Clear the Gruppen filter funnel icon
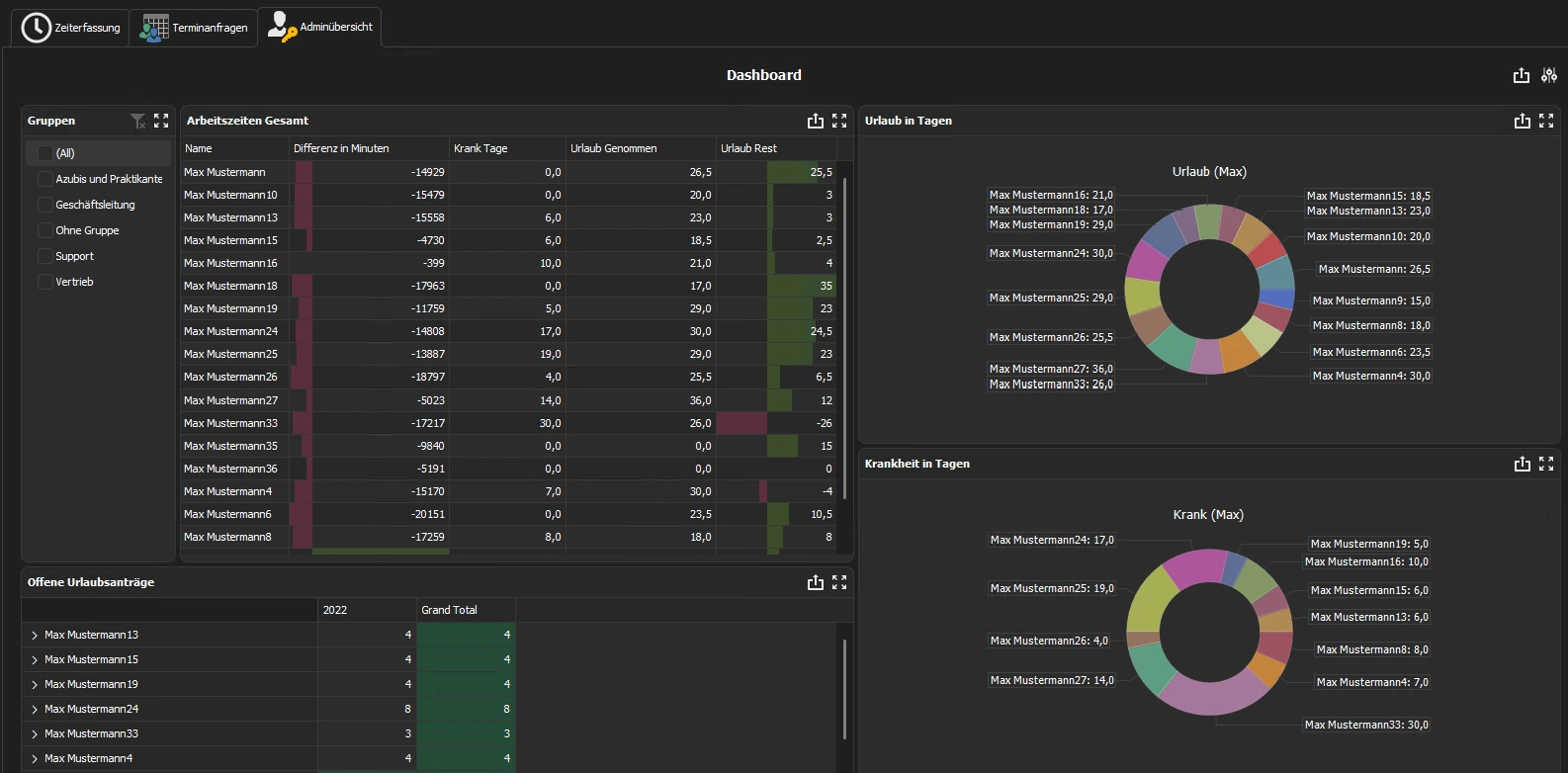This screenshot has height=773, width=1568. [x=137, y=121]
